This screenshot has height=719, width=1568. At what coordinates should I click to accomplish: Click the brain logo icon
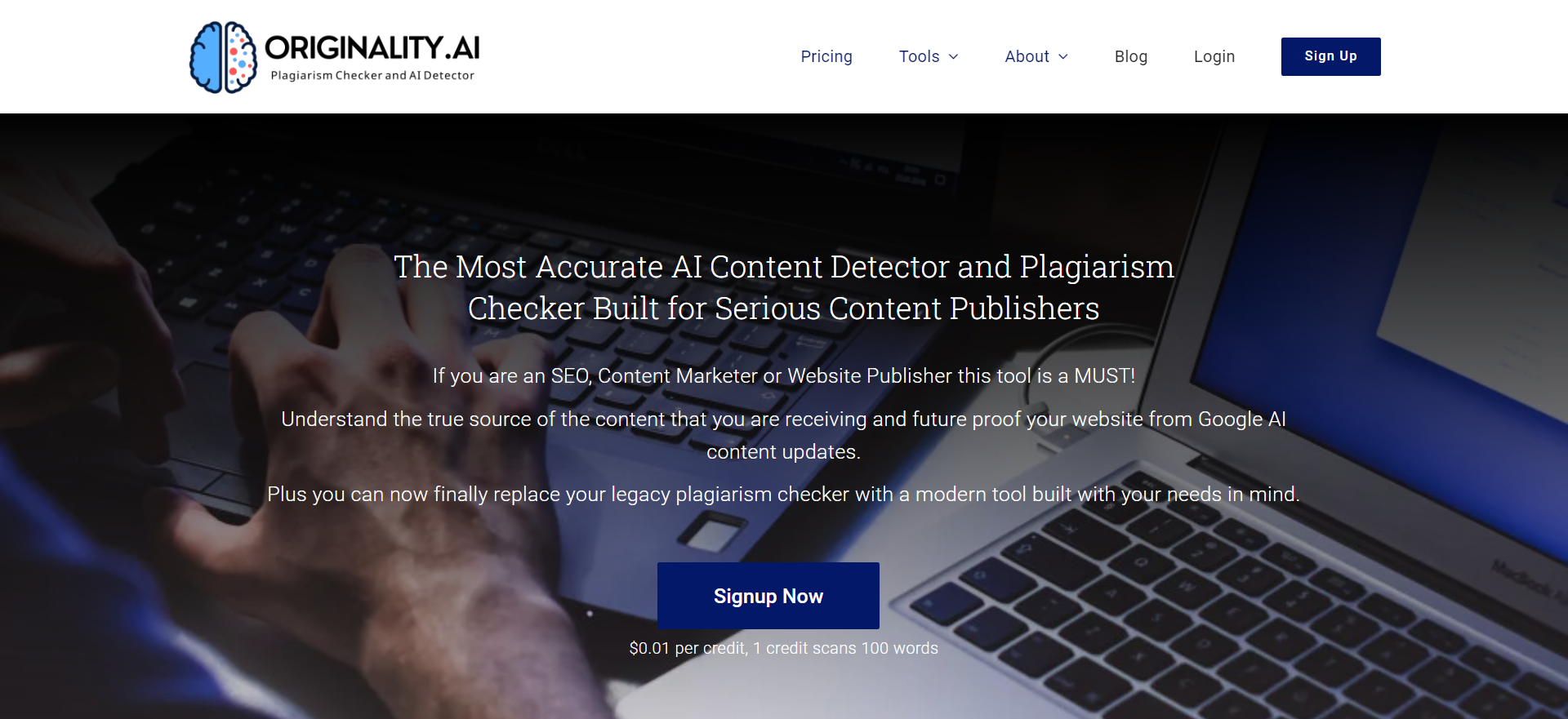[223, 57]
